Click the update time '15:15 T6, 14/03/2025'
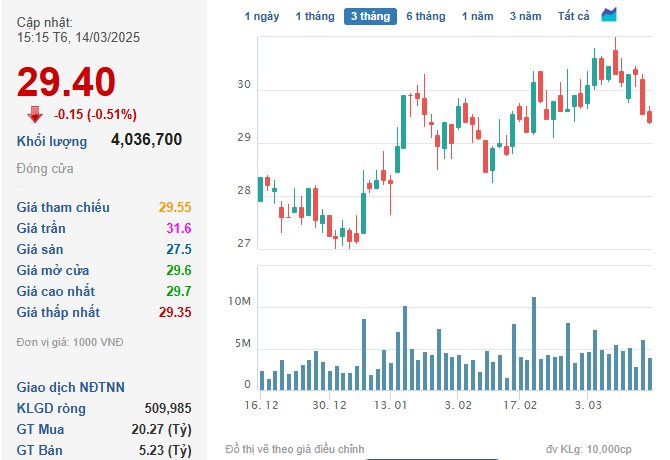The width and height of the screenshot is (670, 460). click(79, 38)
